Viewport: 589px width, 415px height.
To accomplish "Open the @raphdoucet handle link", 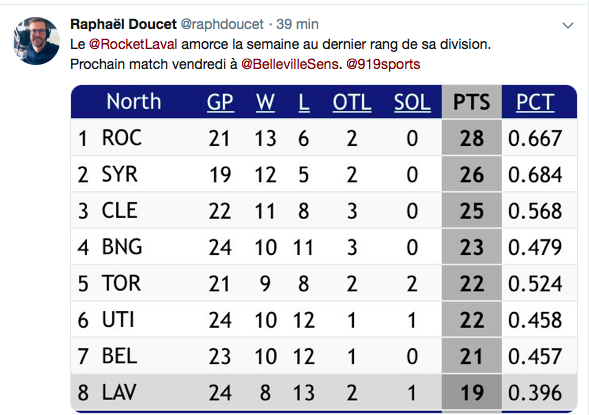I will coord(222,24).
